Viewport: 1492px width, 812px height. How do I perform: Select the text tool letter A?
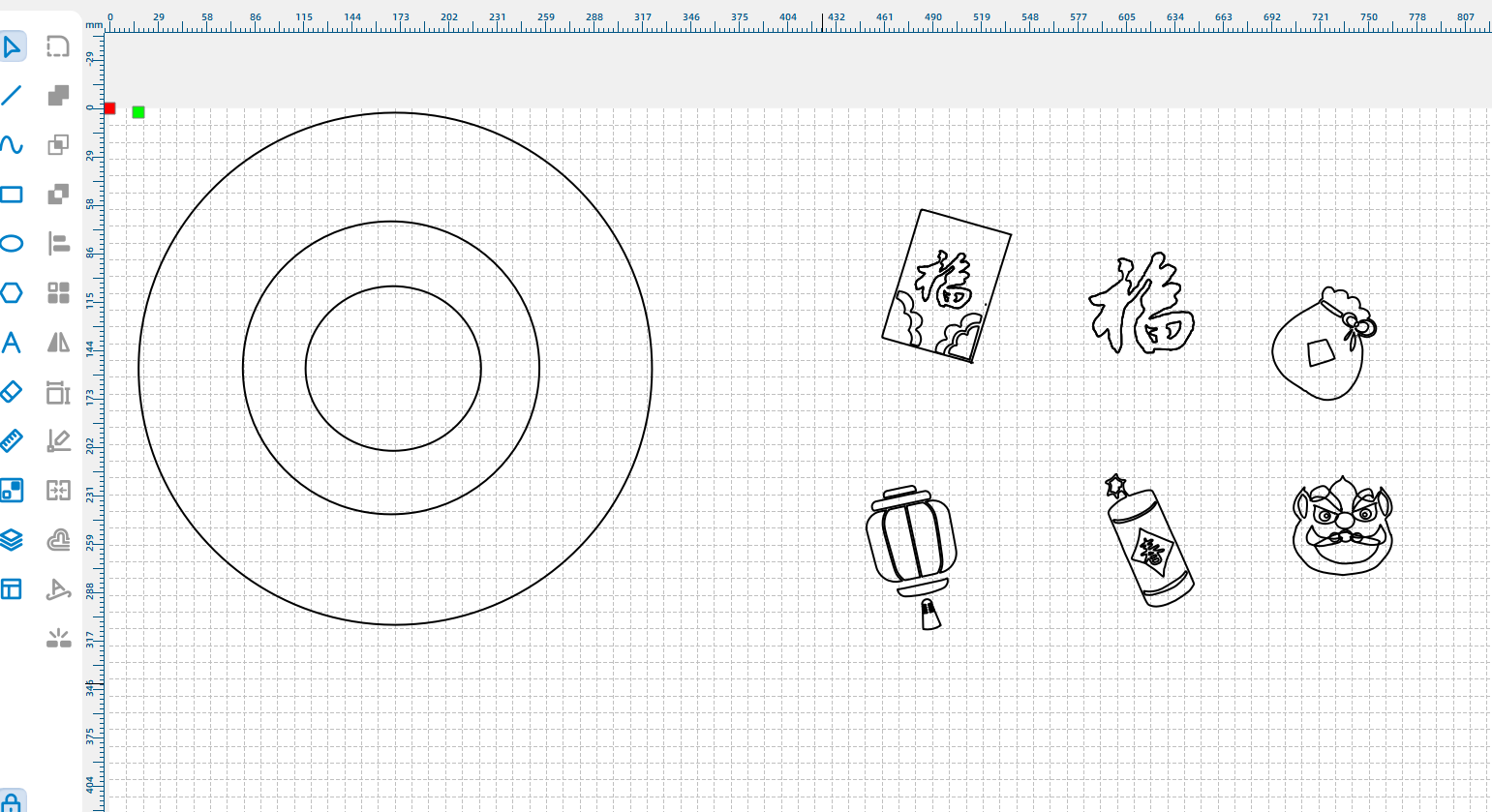[x=12, y=343]
